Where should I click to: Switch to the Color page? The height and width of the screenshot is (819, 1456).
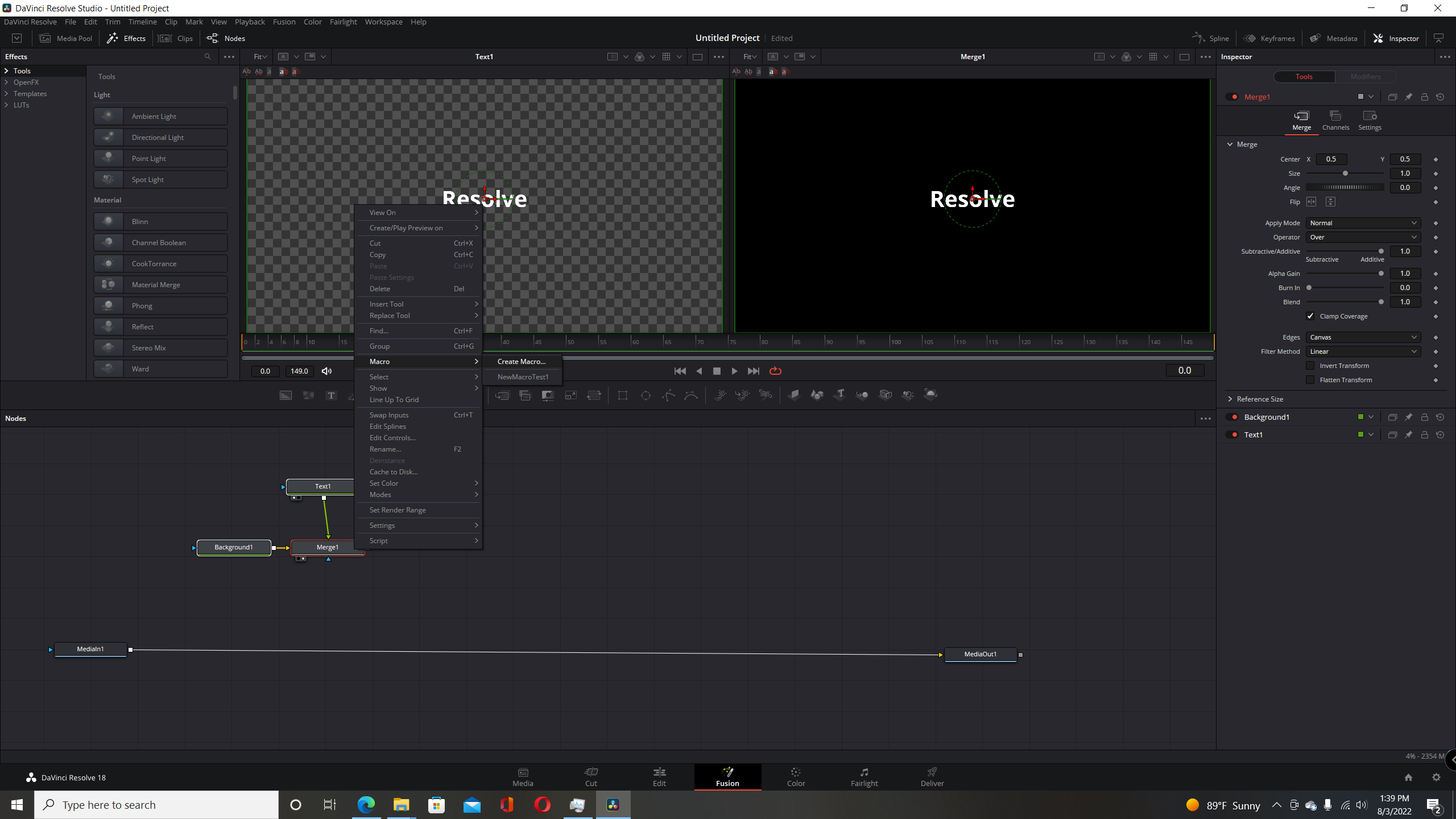tap(796, 777)
